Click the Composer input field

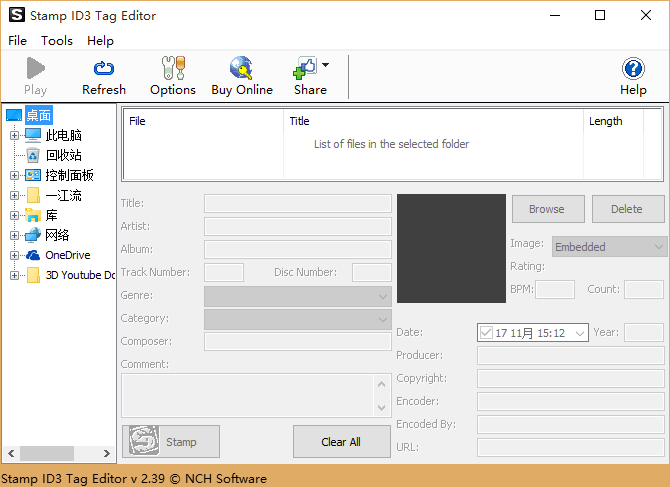pyautogui.click(x=298, y=342)
